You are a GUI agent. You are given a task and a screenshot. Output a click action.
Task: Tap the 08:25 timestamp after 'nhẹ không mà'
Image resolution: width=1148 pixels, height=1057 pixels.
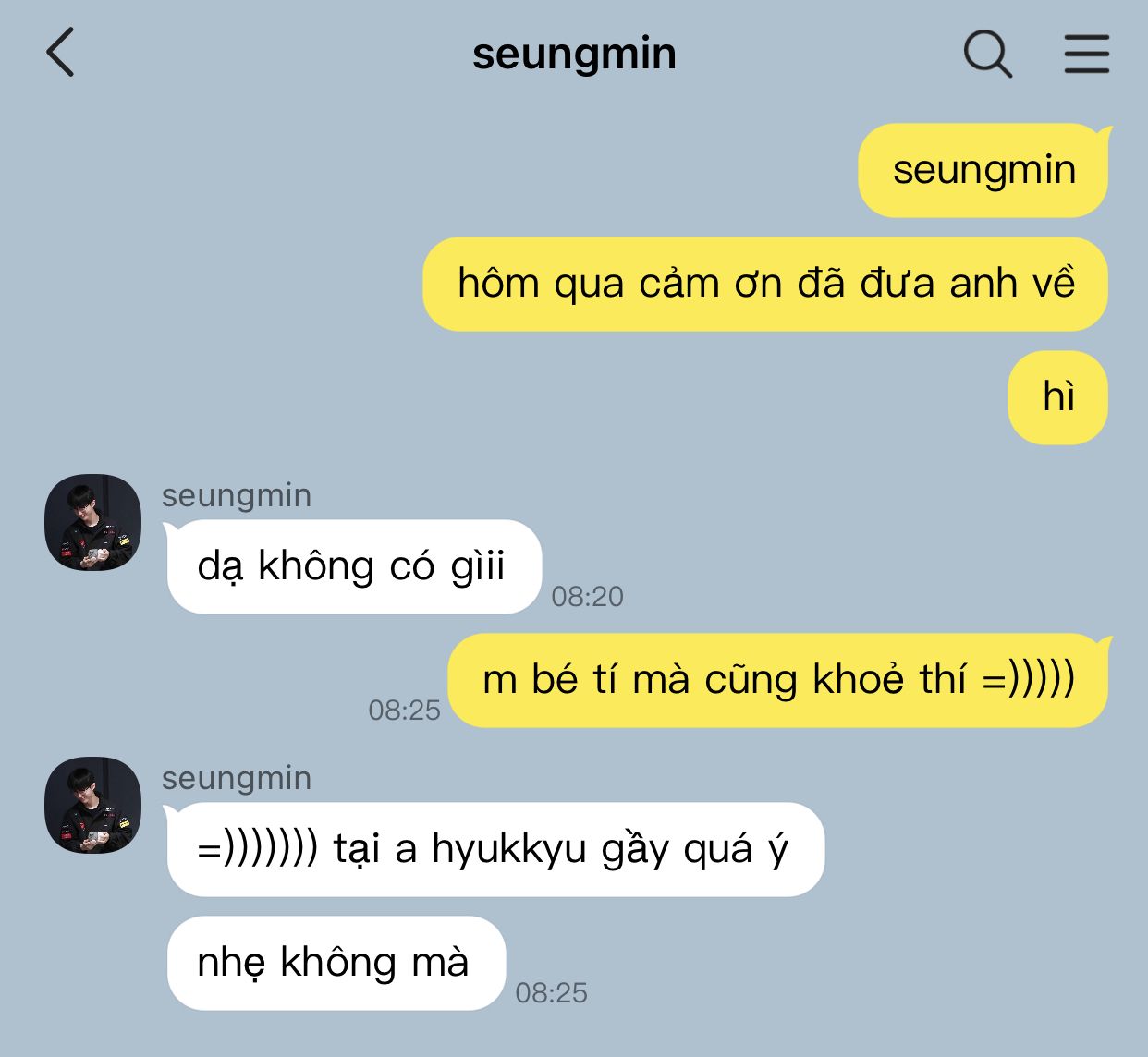[x=552, y=993]
